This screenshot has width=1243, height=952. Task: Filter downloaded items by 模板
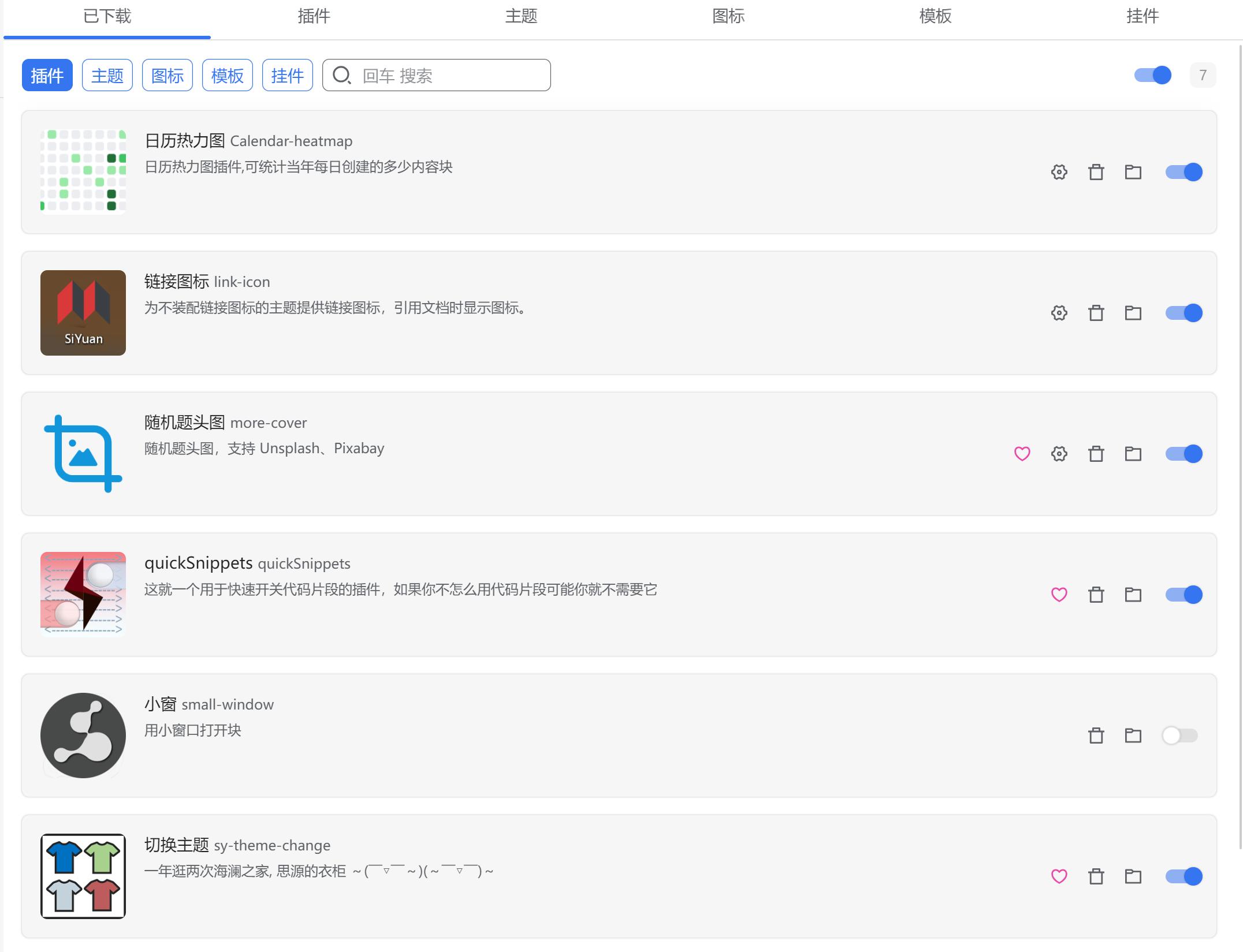coord(227,75)
